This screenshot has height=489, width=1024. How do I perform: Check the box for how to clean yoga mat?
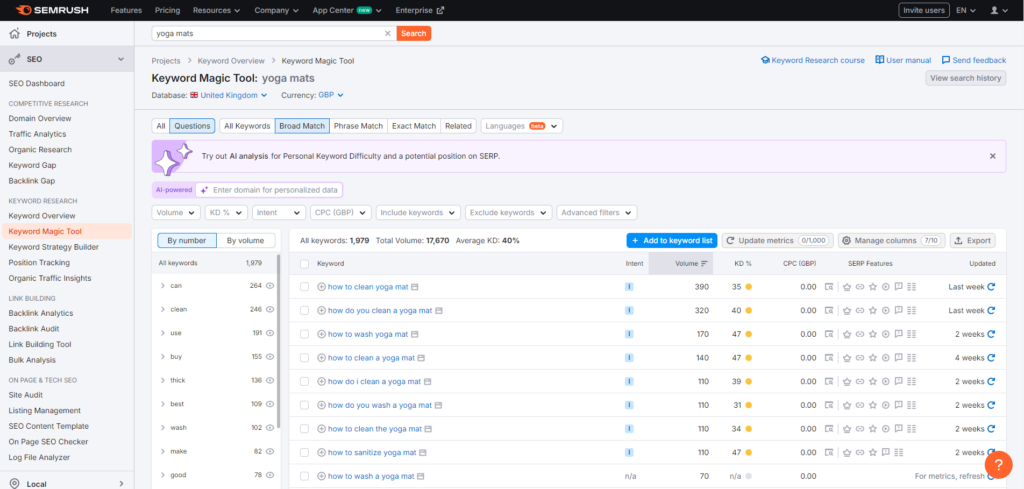(x=304, y=287)
